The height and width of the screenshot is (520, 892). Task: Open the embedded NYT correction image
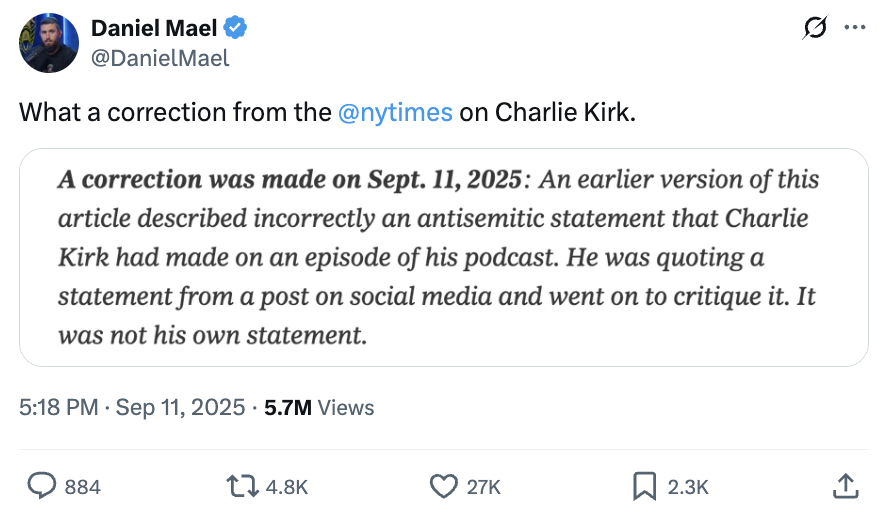pyautogui.click(x=444, y=257)
